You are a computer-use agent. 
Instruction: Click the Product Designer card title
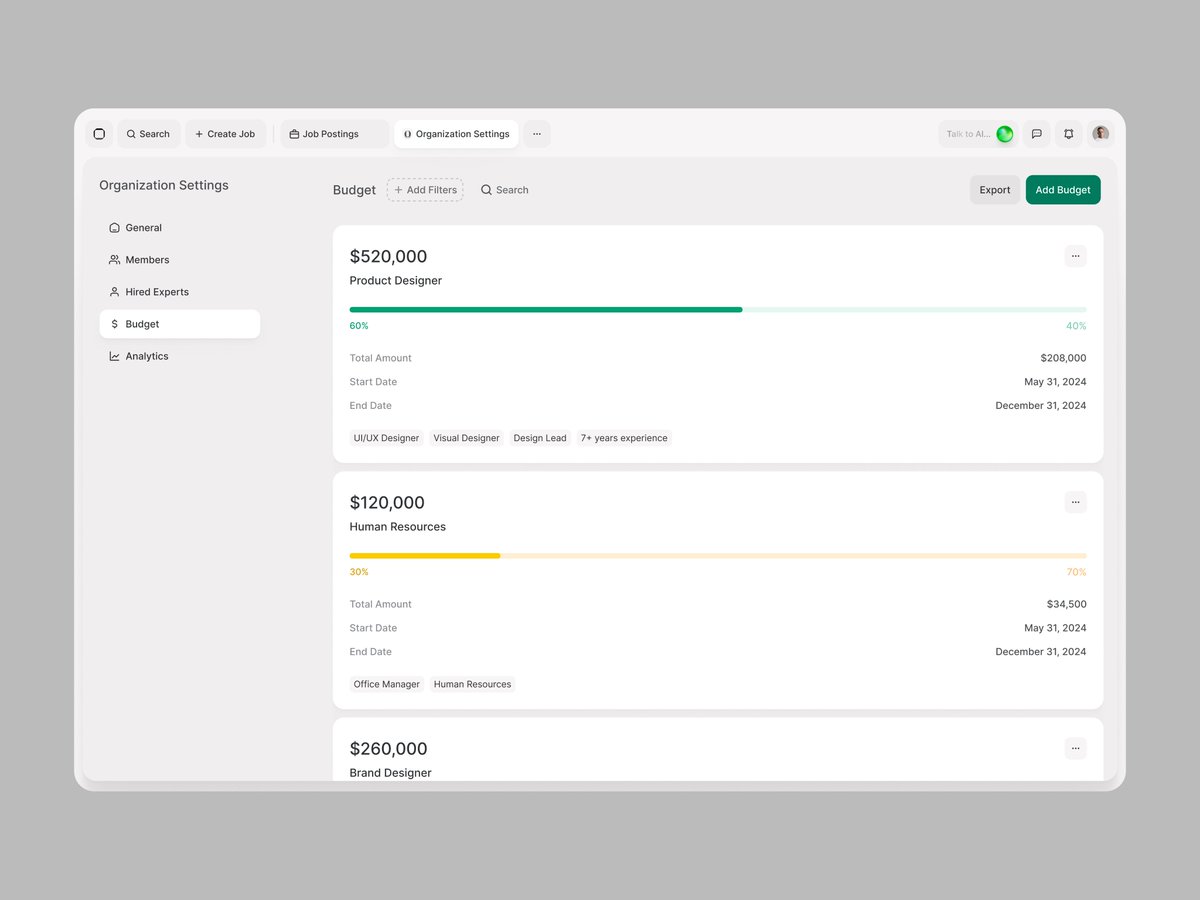tap(396, 281)
